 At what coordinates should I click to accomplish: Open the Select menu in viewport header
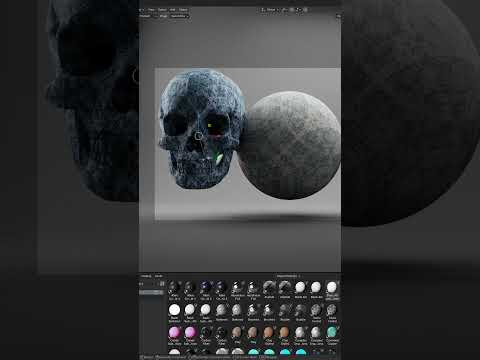[162, 10]
